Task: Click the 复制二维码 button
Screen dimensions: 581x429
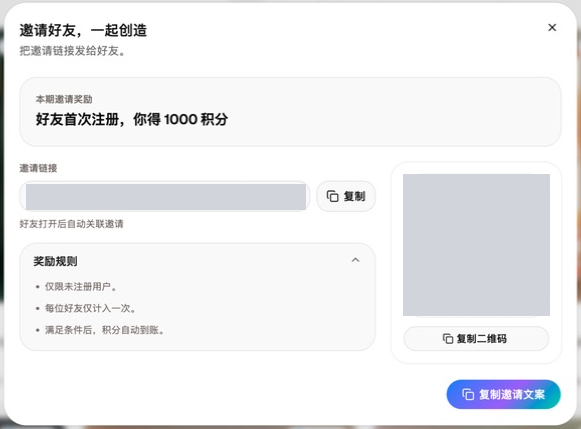Action: (476, 339)
